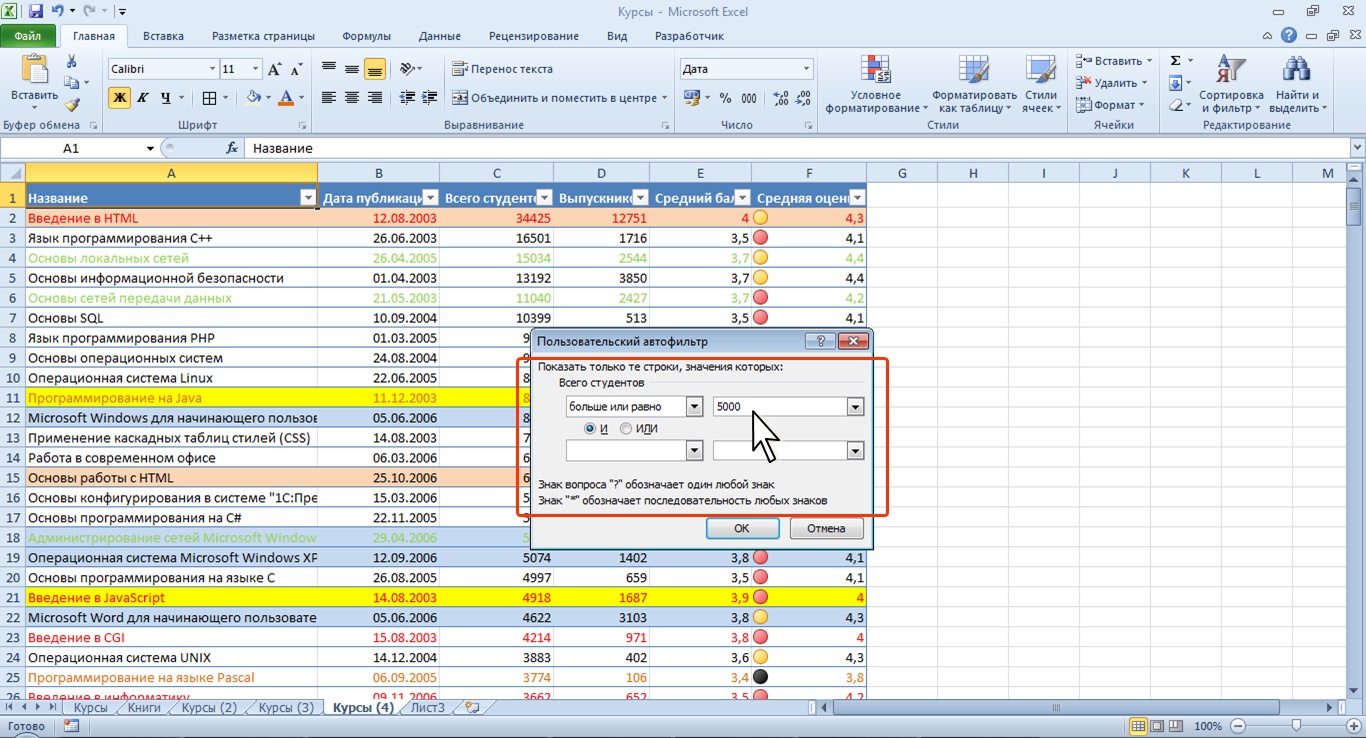Switch to the Вставка ribbon tab
Image resolution: width=1366 pixels, height=738 pixels.
tap(163, 36)
